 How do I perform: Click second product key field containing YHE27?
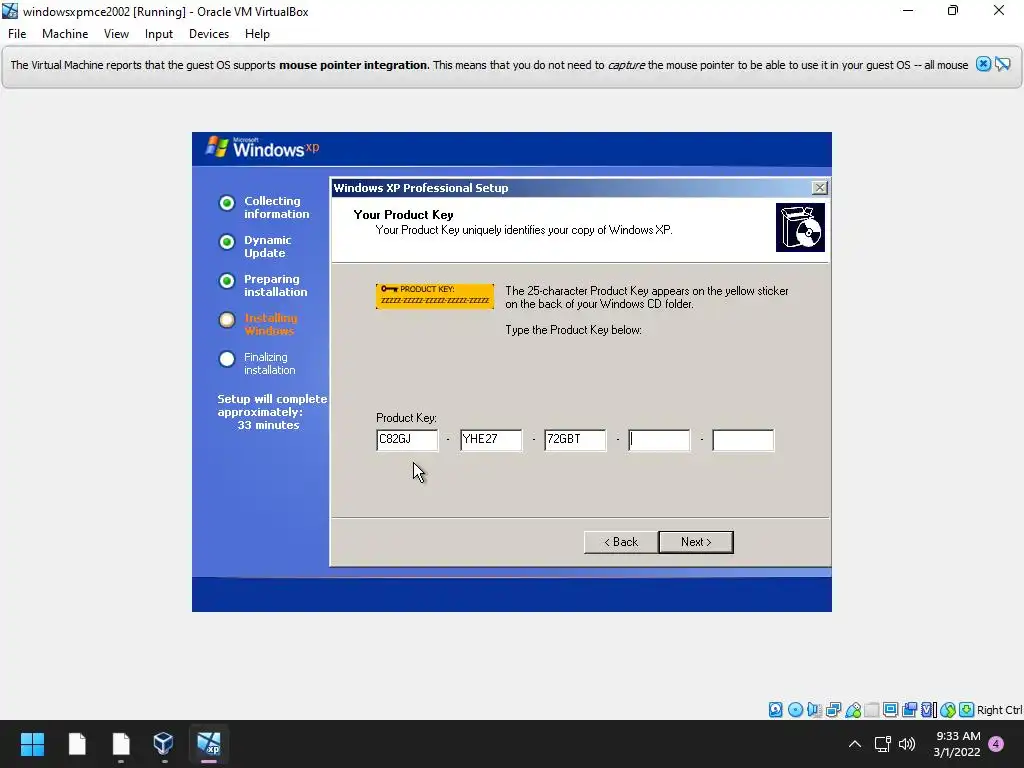pos(491,440)
